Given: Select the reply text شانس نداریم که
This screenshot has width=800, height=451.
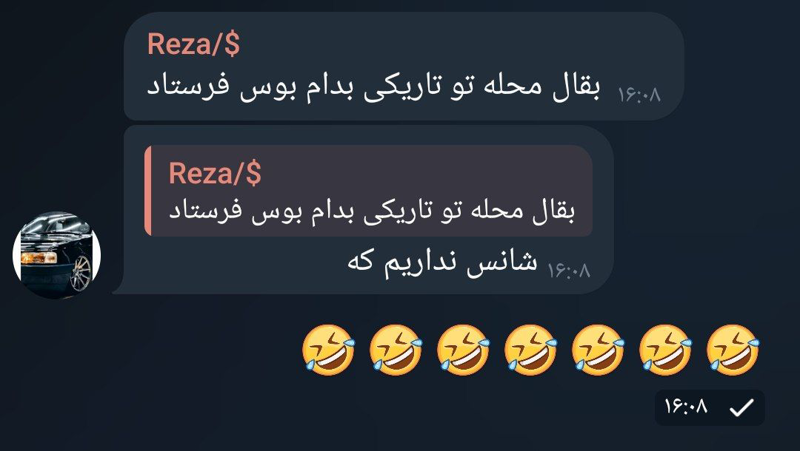Looking at the screenshot, I should [x=442, y=262].
